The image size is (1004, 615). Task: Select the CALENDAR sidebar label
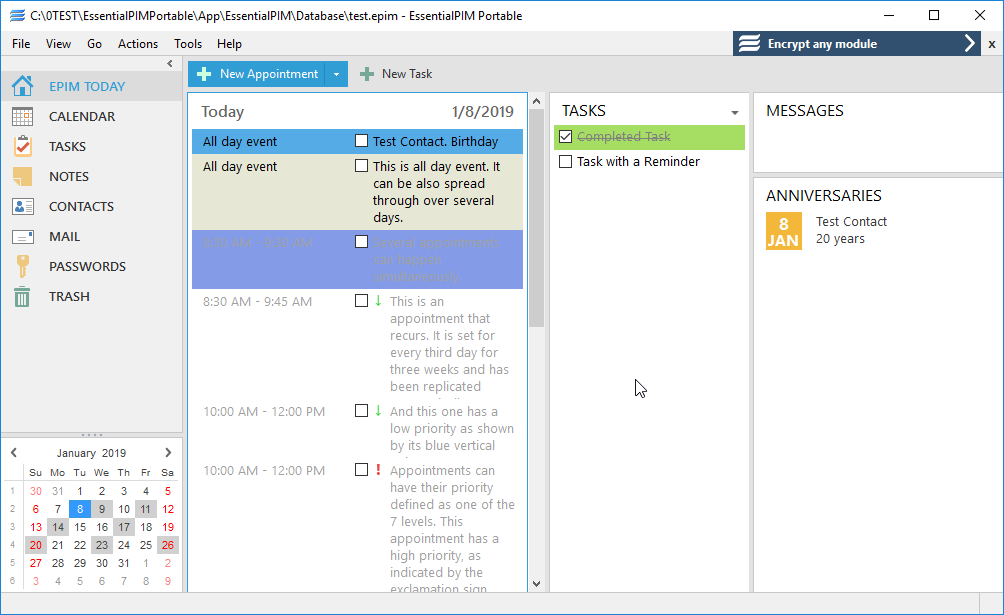click(82, 117)
